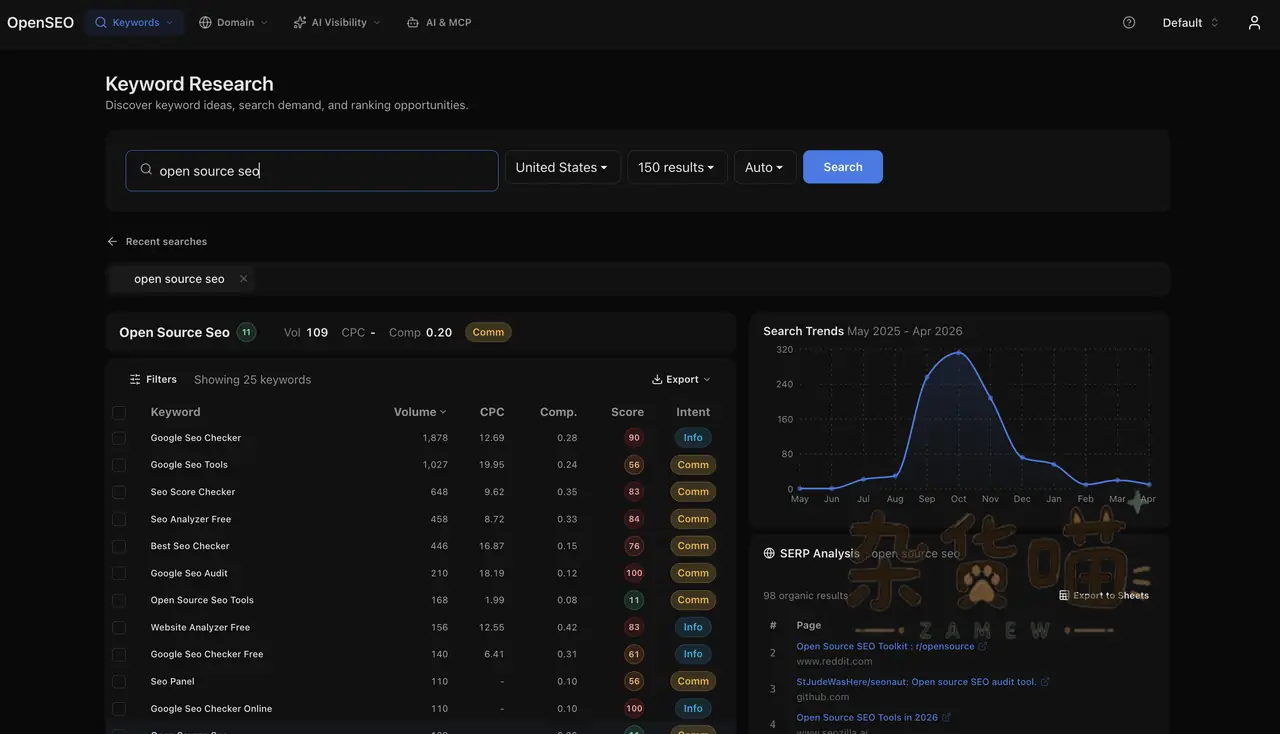Click the difficulty score badge 11 beside Open Source Seo
1280x734 pixels.
246,332
